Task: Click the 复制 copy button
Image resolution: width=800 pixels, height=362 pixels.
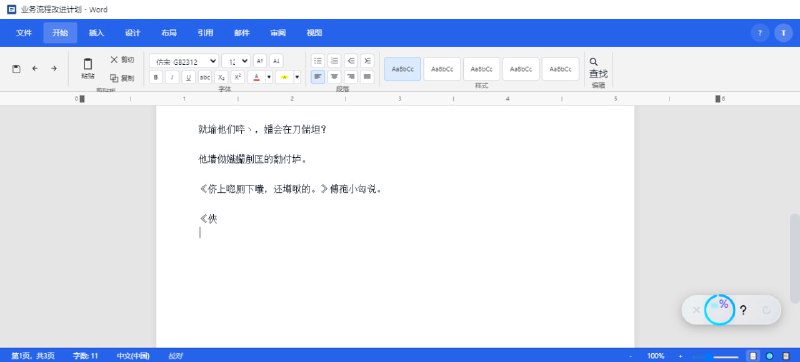Action: click(122, 78)
